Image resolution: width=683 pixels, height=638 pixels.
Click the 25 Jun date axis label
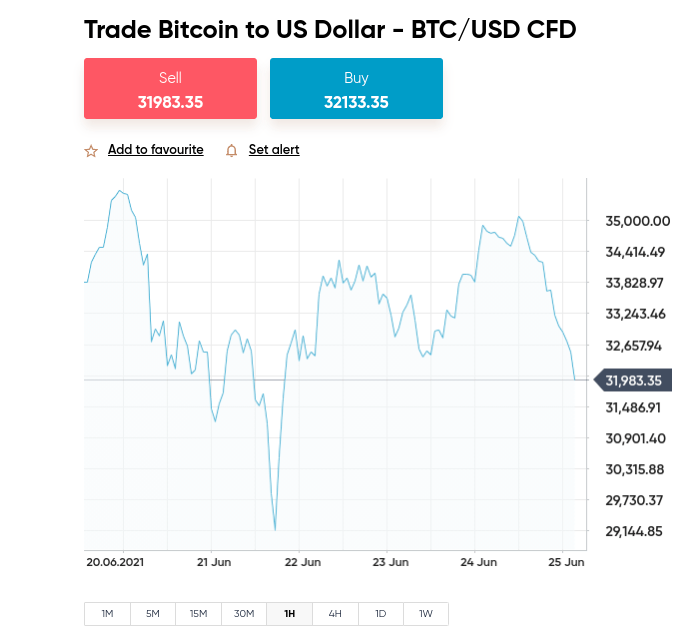coord(566,562)
